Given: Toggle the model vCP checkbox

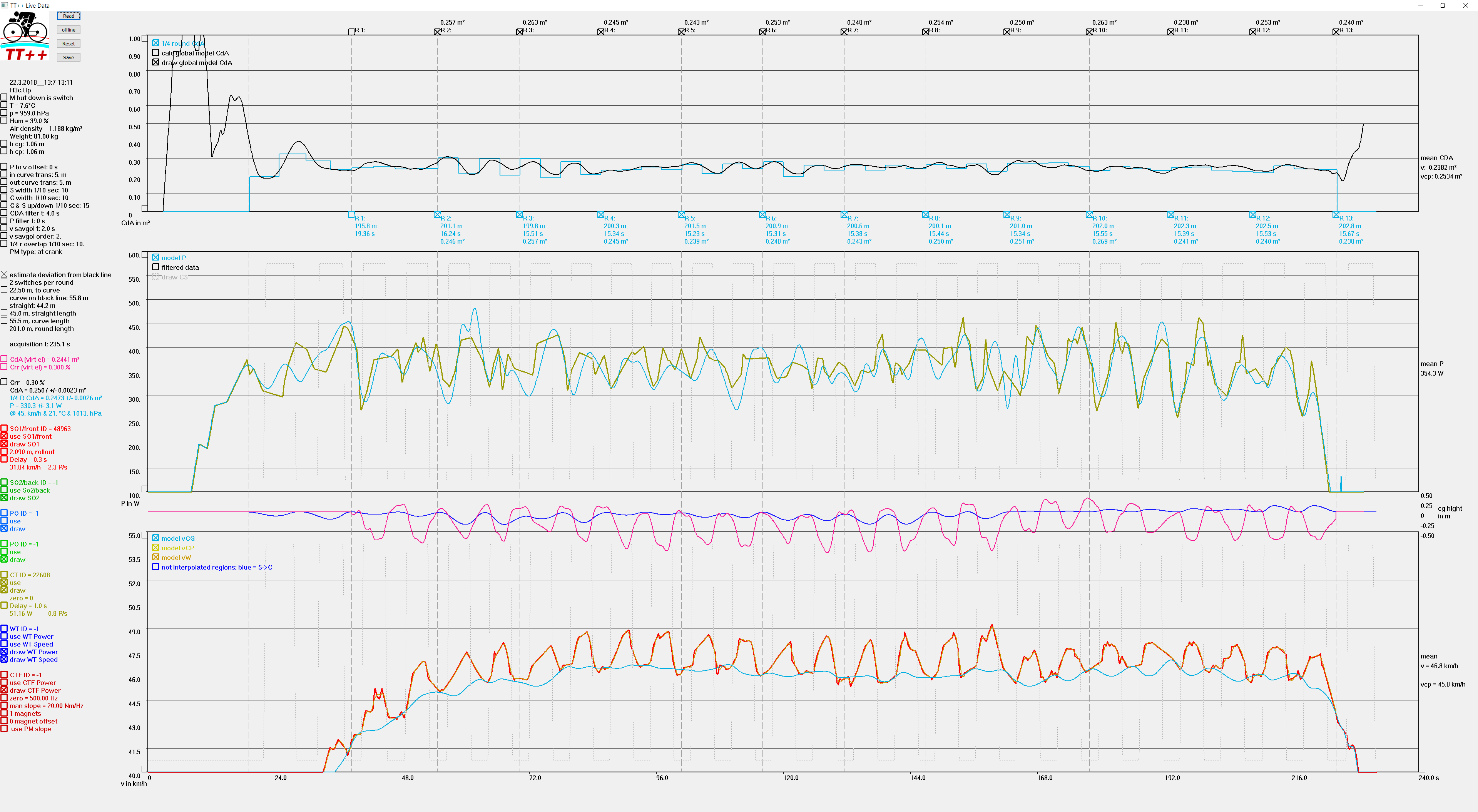Looking at the screenshot, I should pos(155,548).
